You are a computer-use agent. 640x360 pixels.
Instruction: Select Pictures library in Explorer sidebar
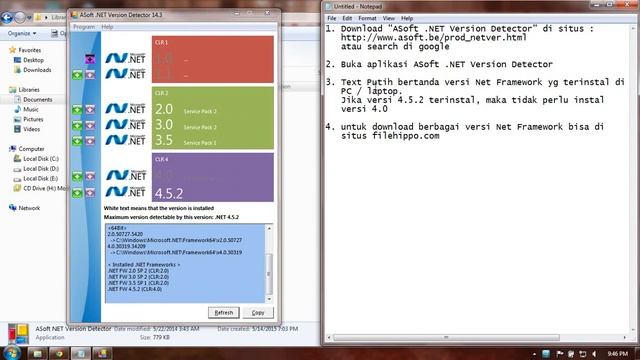tap(33, 119)
